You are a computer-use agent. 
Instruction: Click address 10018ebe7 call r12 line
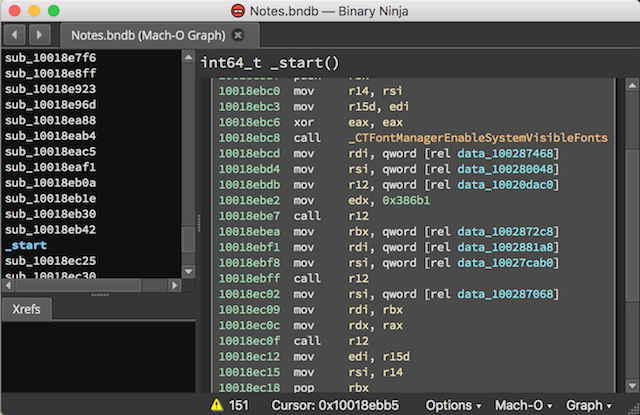[293, 216]
